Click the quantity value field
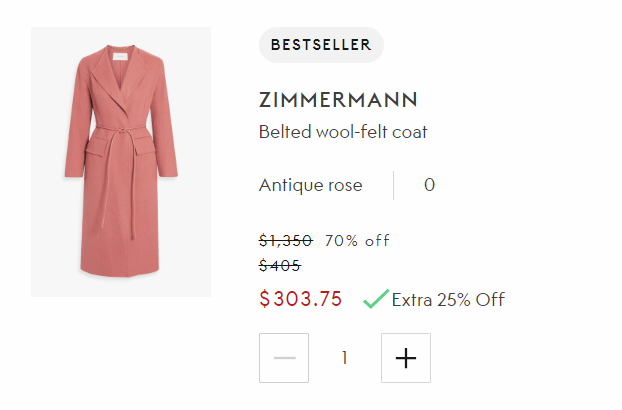The width and height of the screenshot is (622, 410). coord(345,358)
